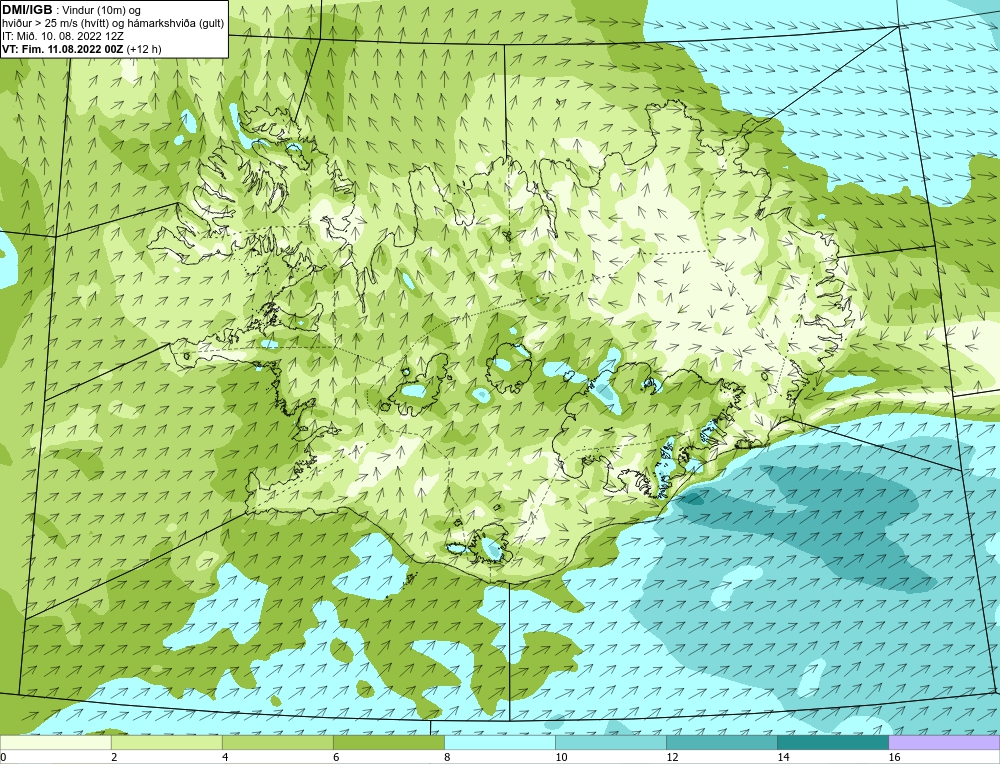Click the legend label '4'
The width and height of the screenshot is (1000, 764).
pos(224,757)
